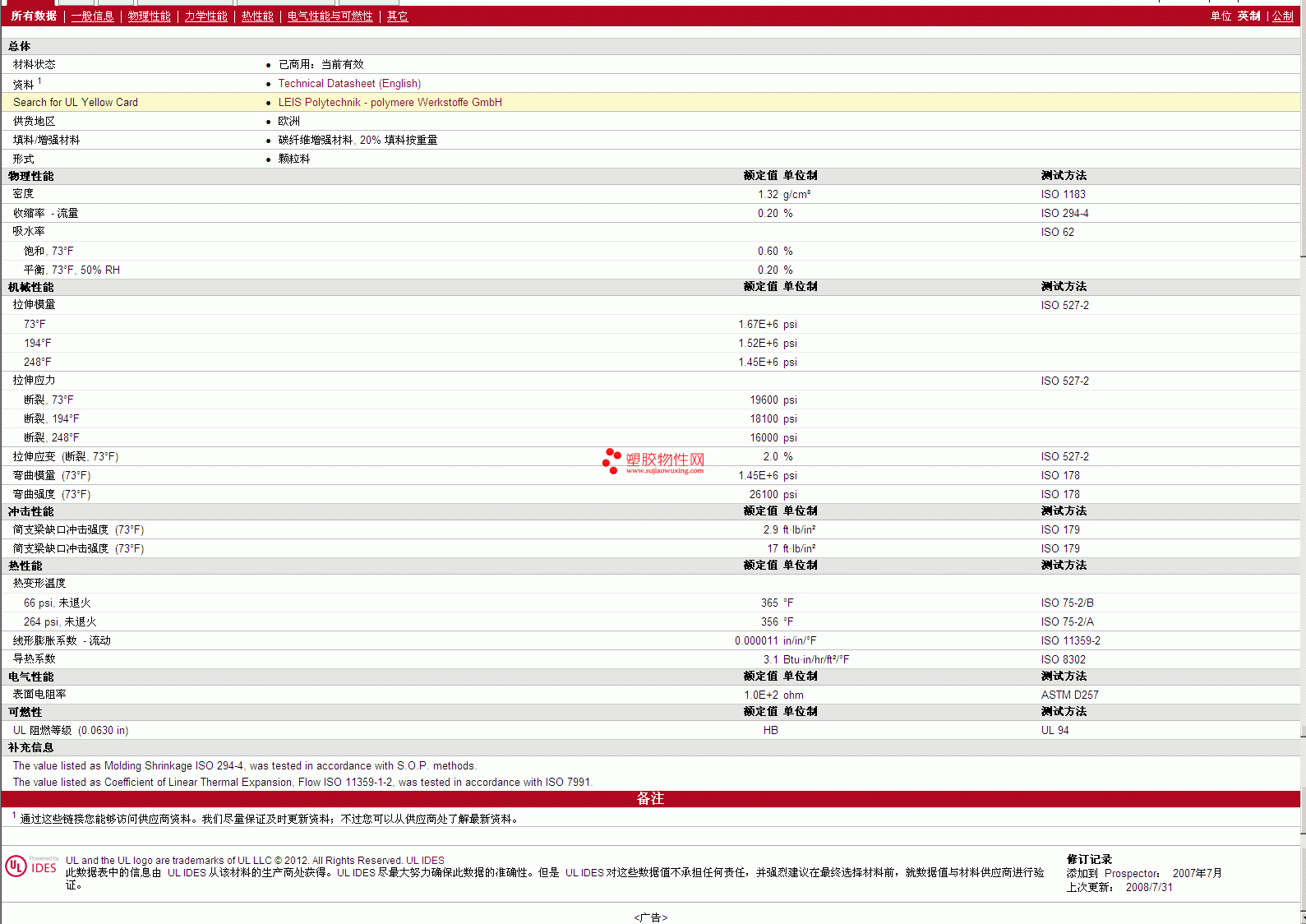Select the 热性能 tab

(x=257, y=16)
